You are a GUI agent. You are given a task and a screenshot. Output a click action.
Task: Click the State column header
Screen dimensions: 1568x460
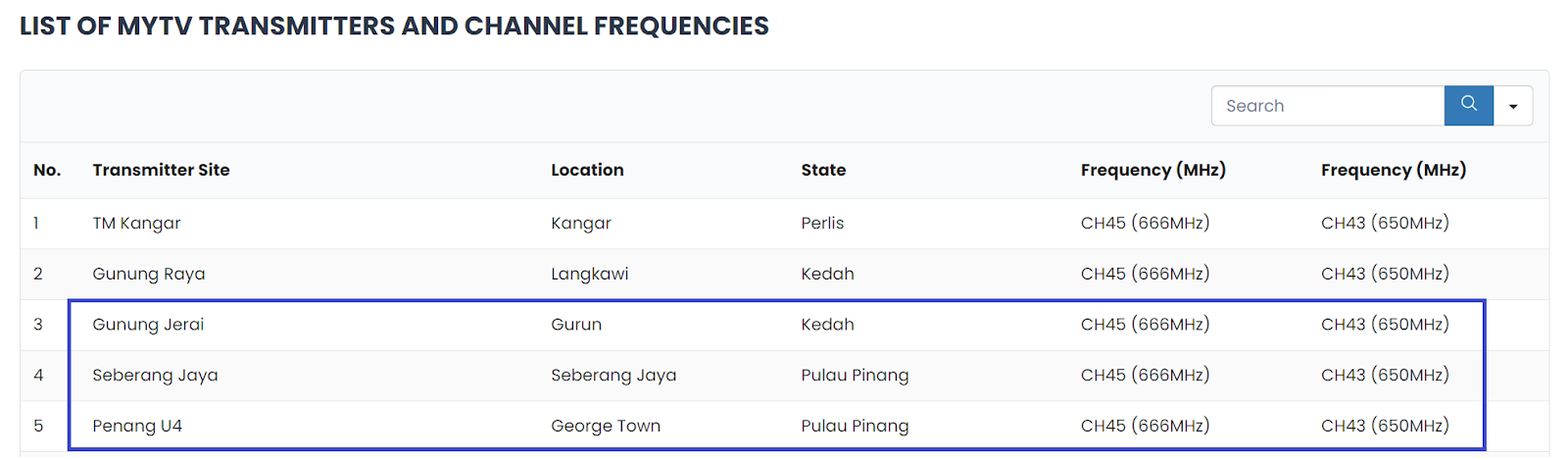pyautogui.click(x=823, y=170)
